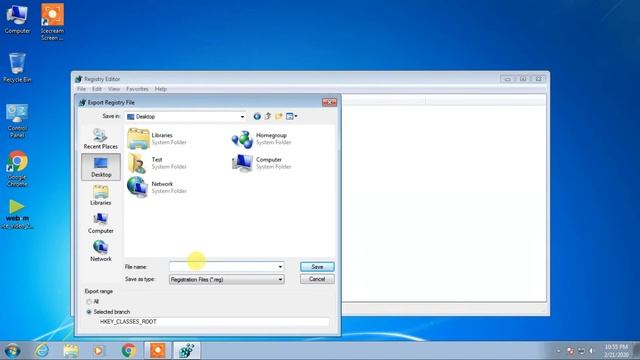Open Registry Editor Help menu
The image size is (640, 360).
(161, 89)
